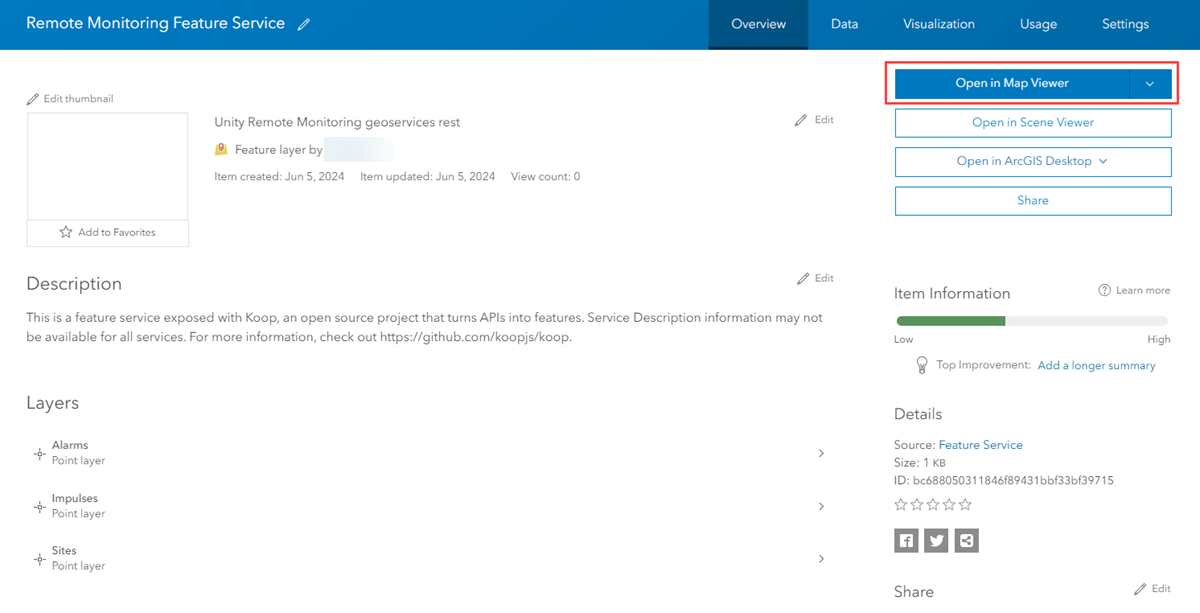Click the Learn more help icon

(1104, 290)
